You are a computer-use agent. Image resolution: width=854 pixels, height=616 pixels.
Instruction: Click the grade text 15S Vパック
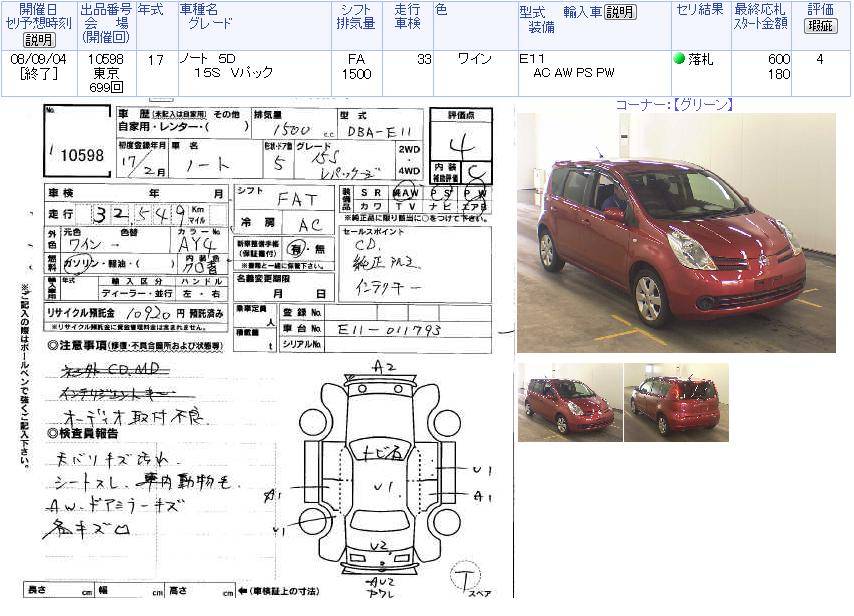click(233, 72)
